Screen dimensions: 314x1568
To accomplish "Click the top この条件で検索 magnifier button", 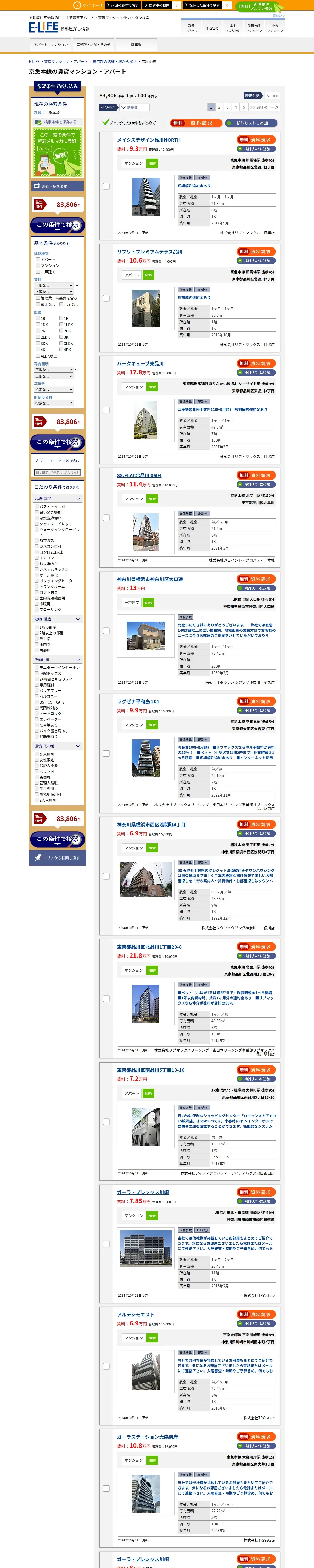I will pos(58,225).
